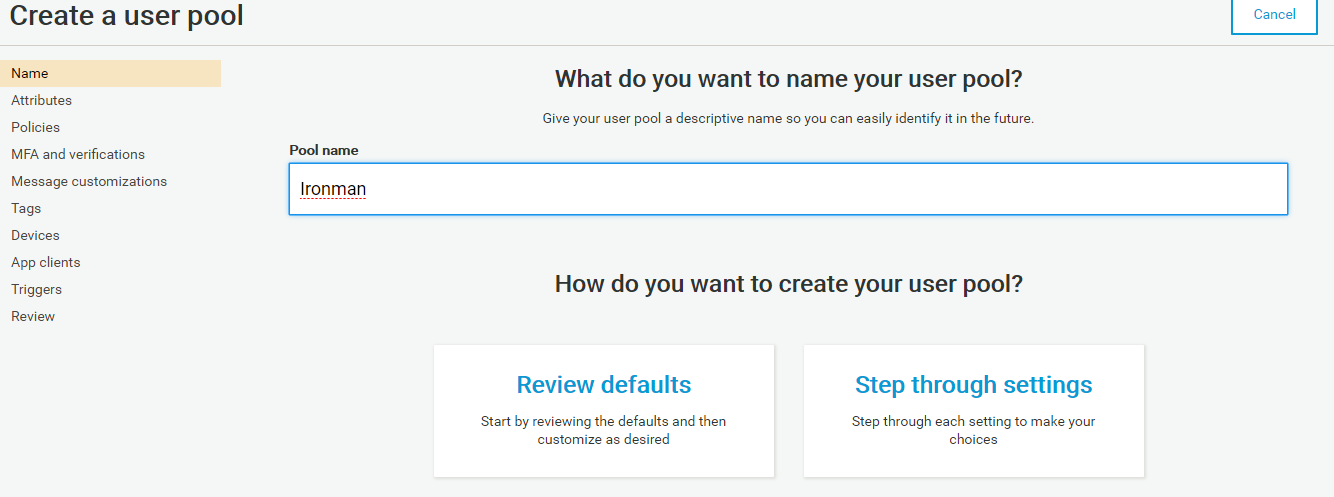Click the Cancel button
Image resolution: width=1334 pixels, height=497 pixels.
point(1274,15)
